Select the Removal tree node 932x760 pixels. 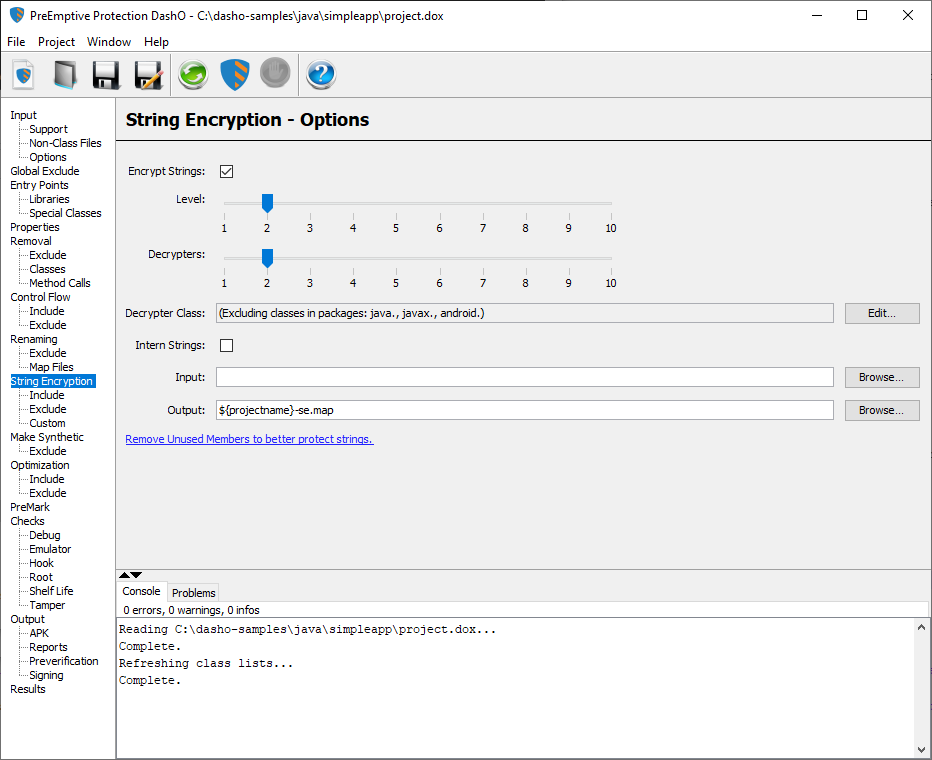[x=31, y=241]
